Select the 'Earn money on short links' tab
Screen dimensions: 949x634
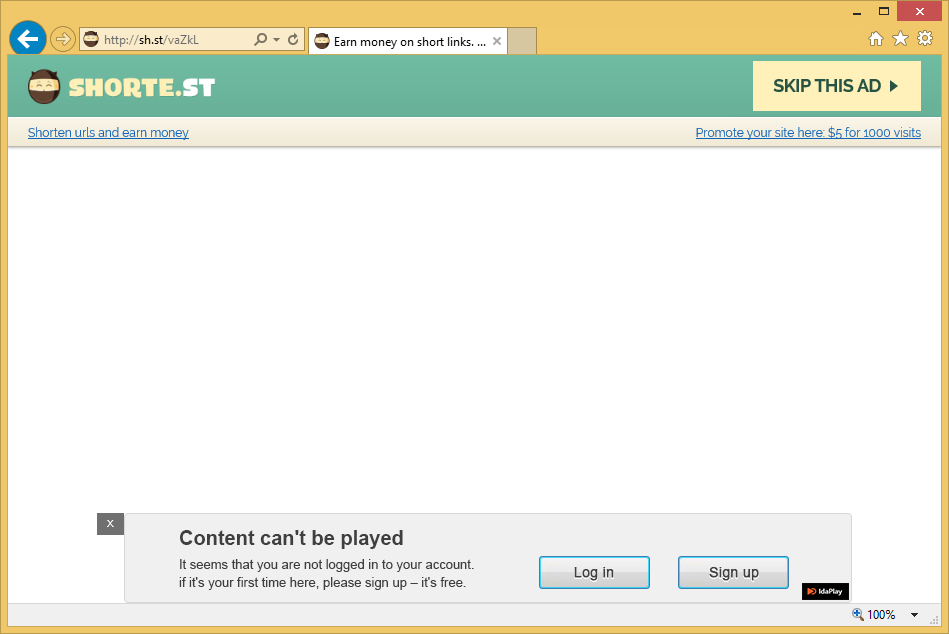tap(400, 41)
